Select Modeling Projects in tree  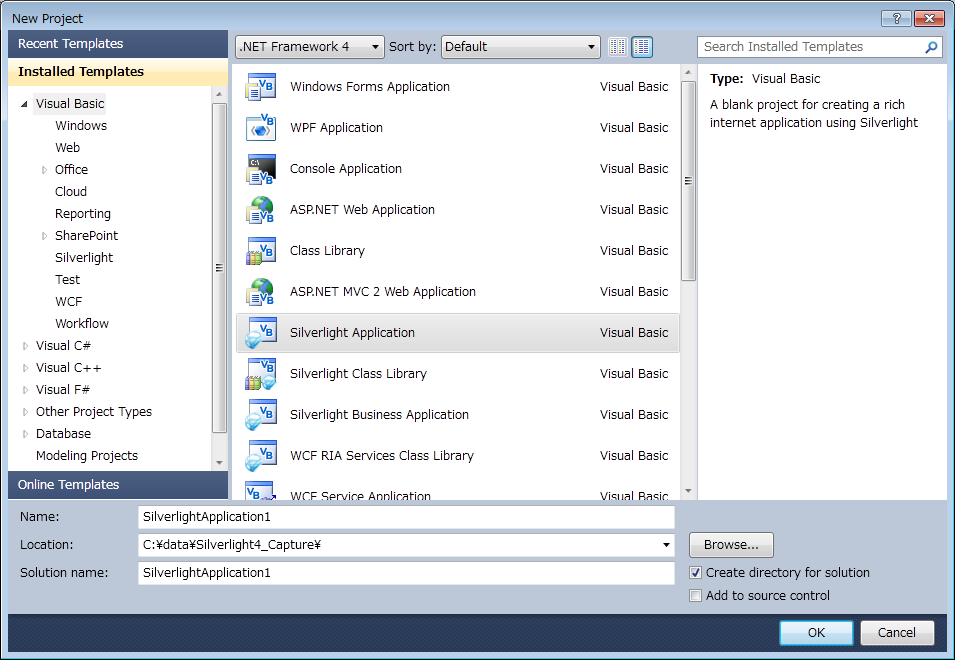pos(86,456)
